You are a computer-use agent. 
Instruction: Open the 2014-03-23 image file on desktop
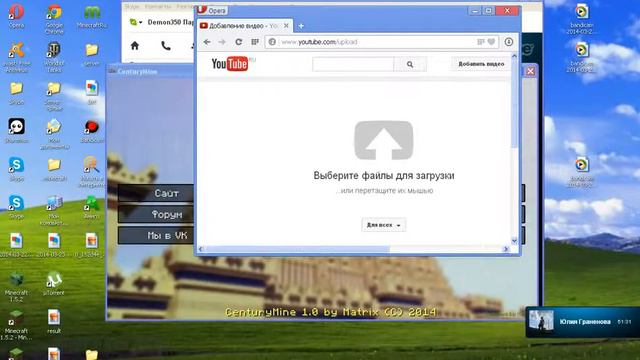[x=54, y=245]
